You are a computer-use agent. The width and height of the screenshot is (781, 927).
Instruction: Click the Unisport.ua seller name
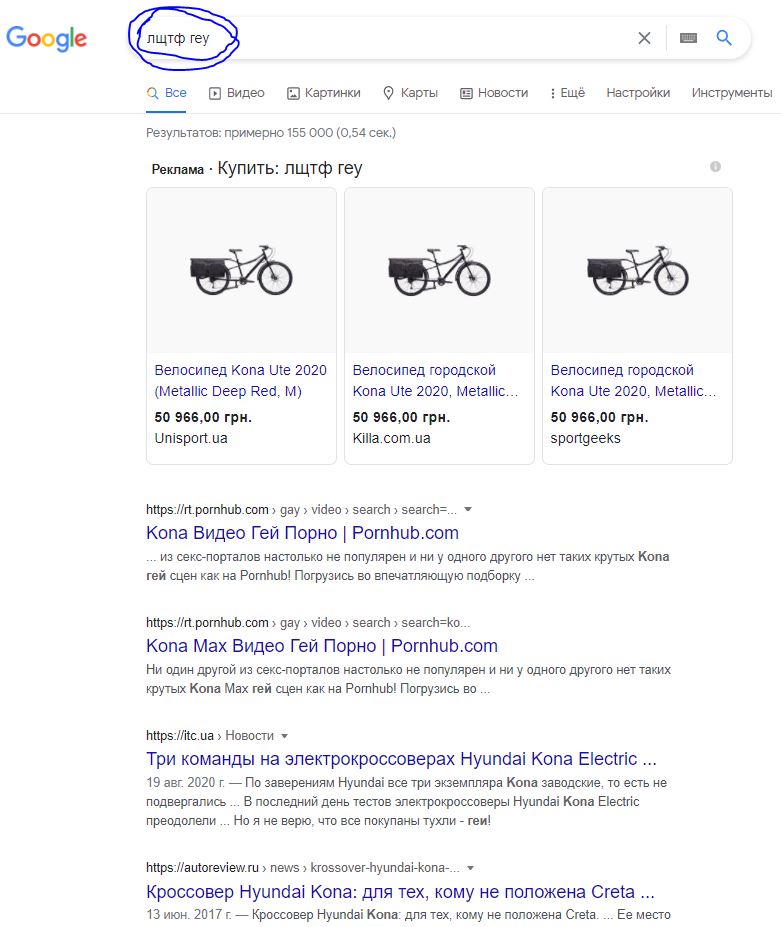191,438
